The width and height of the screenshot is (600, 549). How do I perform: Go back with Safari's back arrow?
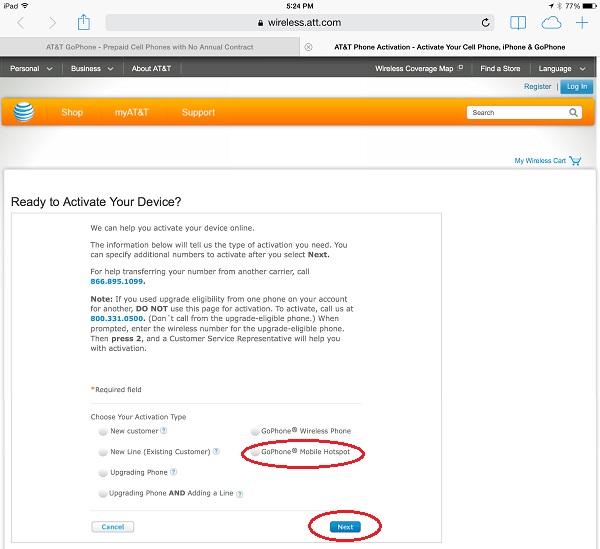21,23
